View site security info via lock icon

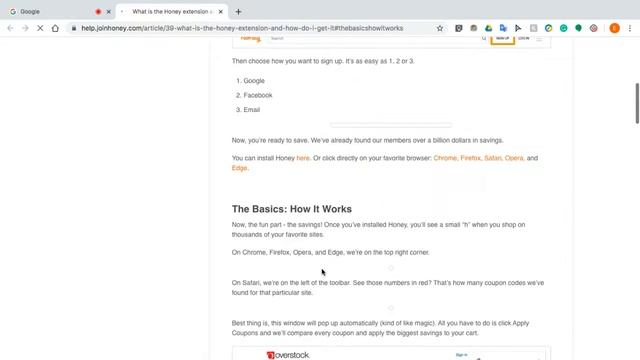[x=74, y=28]
